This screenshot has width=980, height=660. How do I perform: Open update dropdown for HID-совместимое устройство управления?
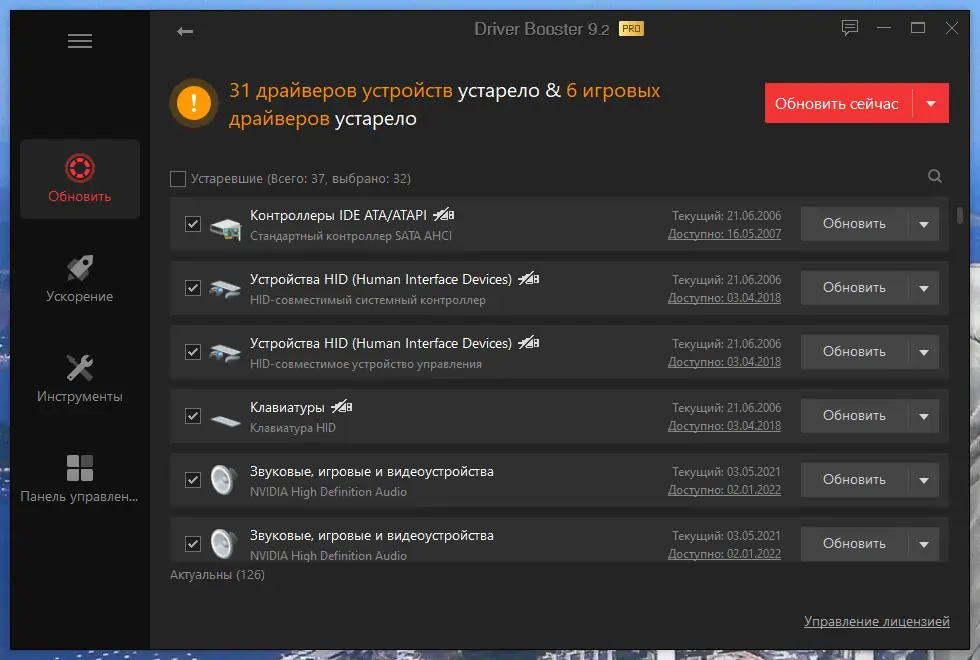coord(924,352)
